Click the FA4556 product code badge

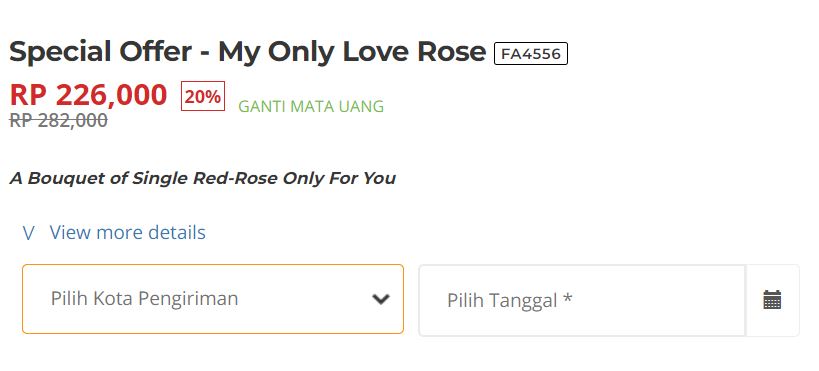point(531,54)
